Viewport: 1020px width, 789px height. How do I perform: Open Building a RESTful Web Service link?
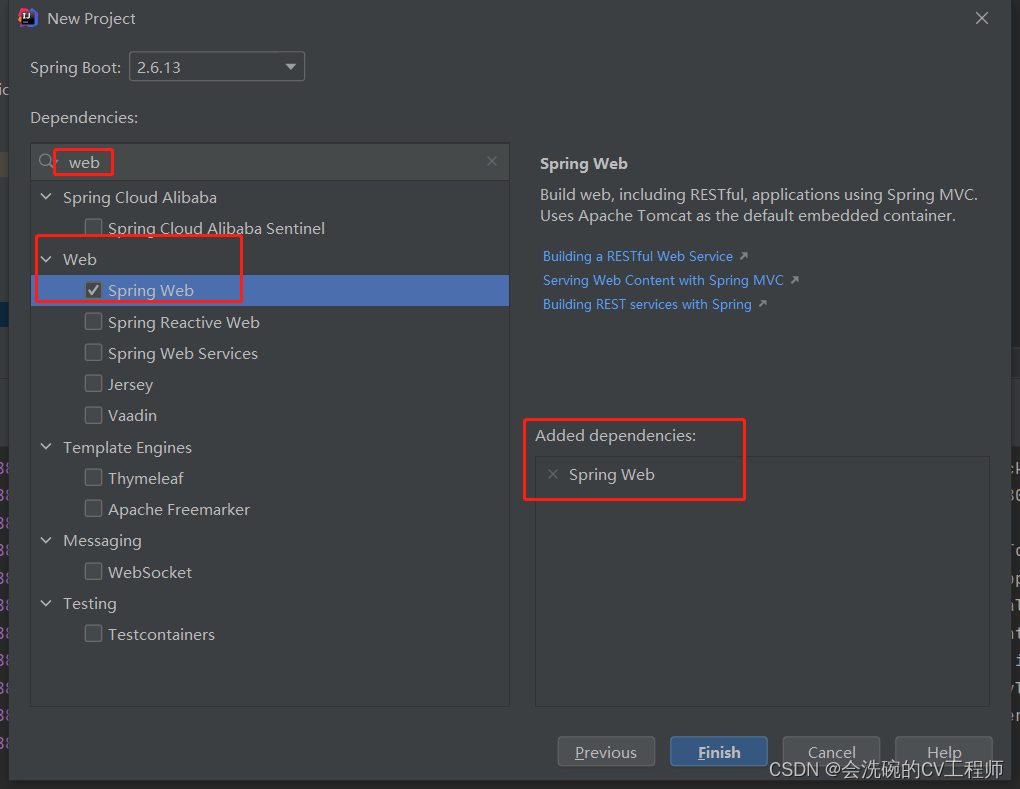(x=638, y=256)
